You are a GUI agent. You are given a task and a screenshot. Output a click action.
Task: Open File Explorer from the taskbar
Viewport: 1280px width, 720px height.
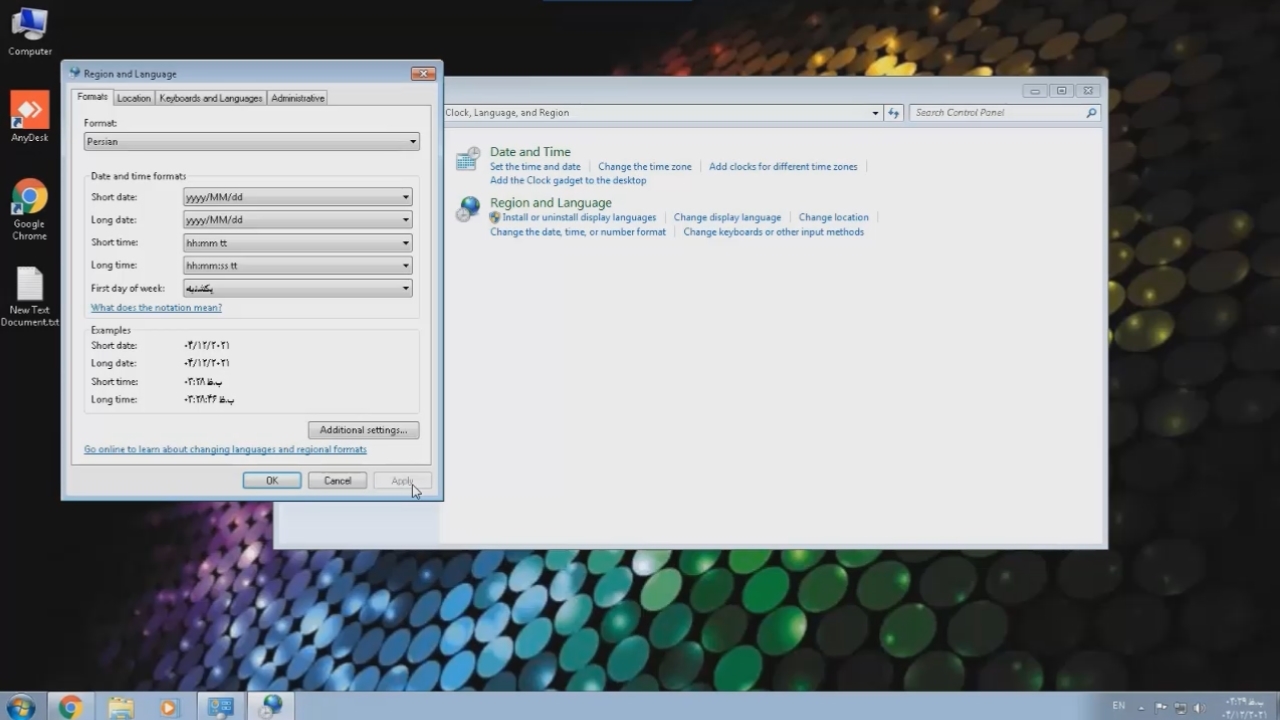tap(120, 707)
